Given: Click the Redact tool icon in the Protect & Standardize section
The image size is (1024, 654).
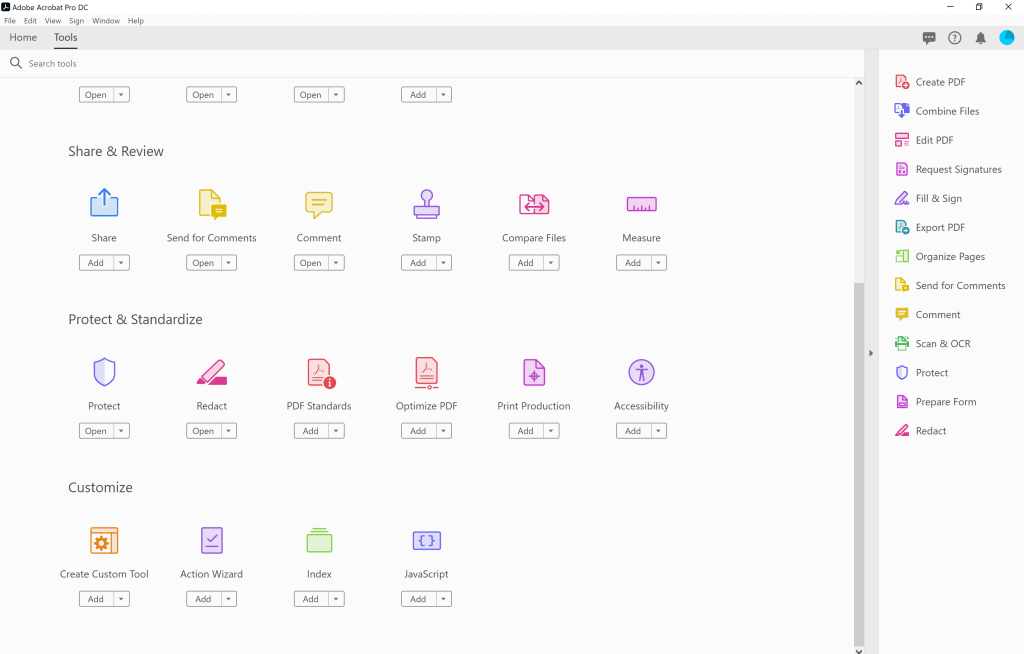Looking at the screenshot, I should tap(211, 372).
